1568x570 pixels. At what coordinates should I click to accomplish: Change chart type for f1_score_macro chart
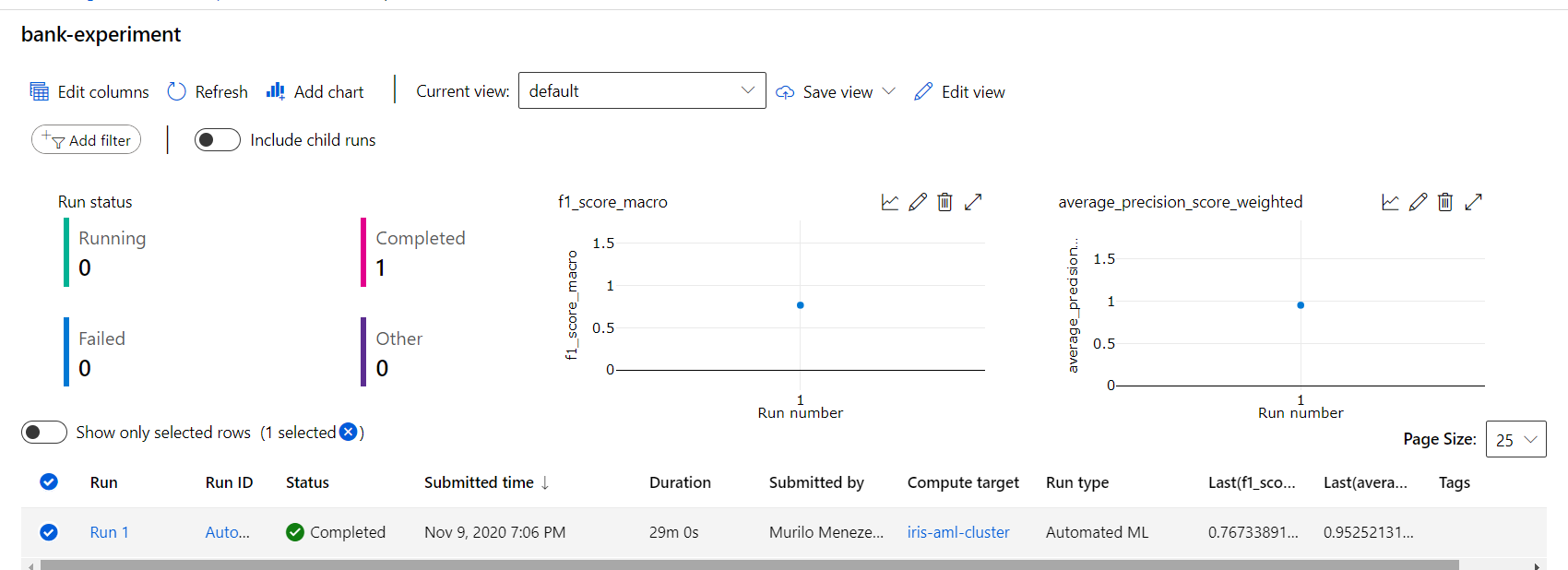click(x=890, y=202)
